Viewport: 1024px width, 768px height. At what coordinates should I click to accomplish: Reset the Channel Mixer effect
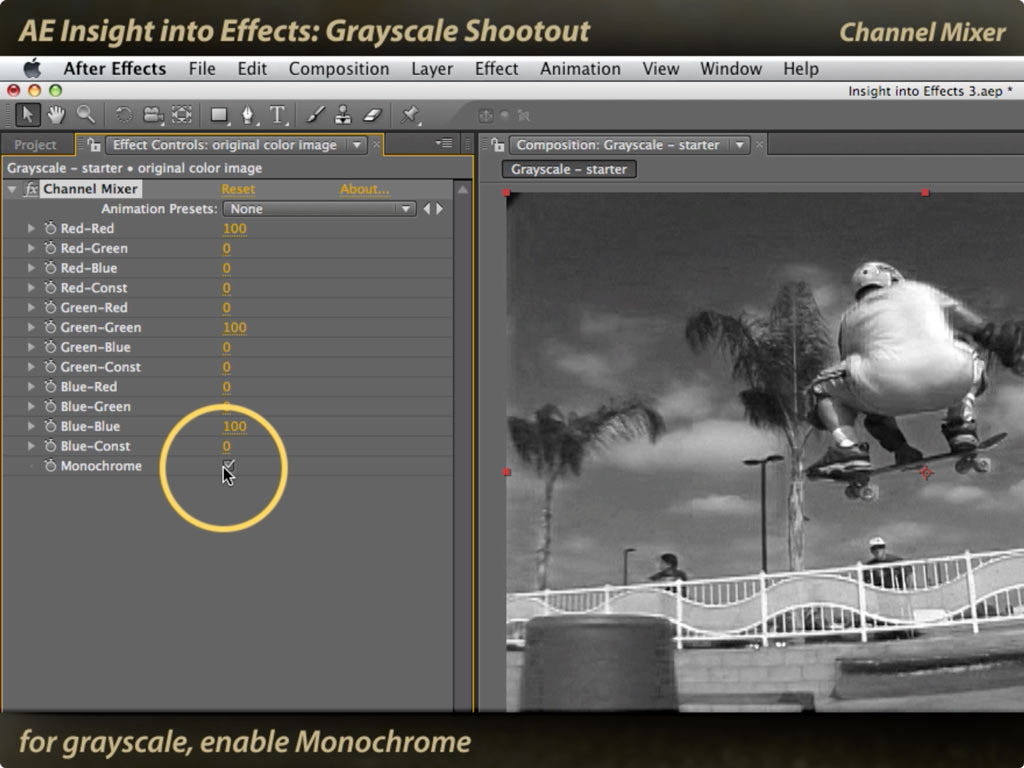pos(238,189)
